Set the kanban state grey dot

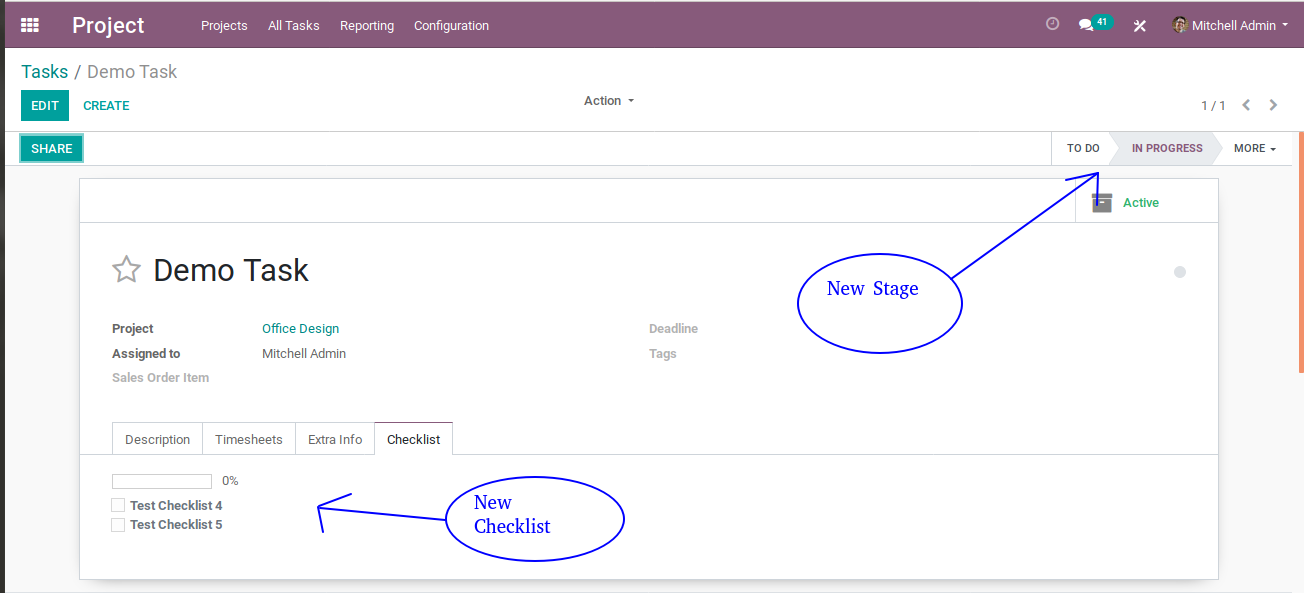click(1180, 272)
